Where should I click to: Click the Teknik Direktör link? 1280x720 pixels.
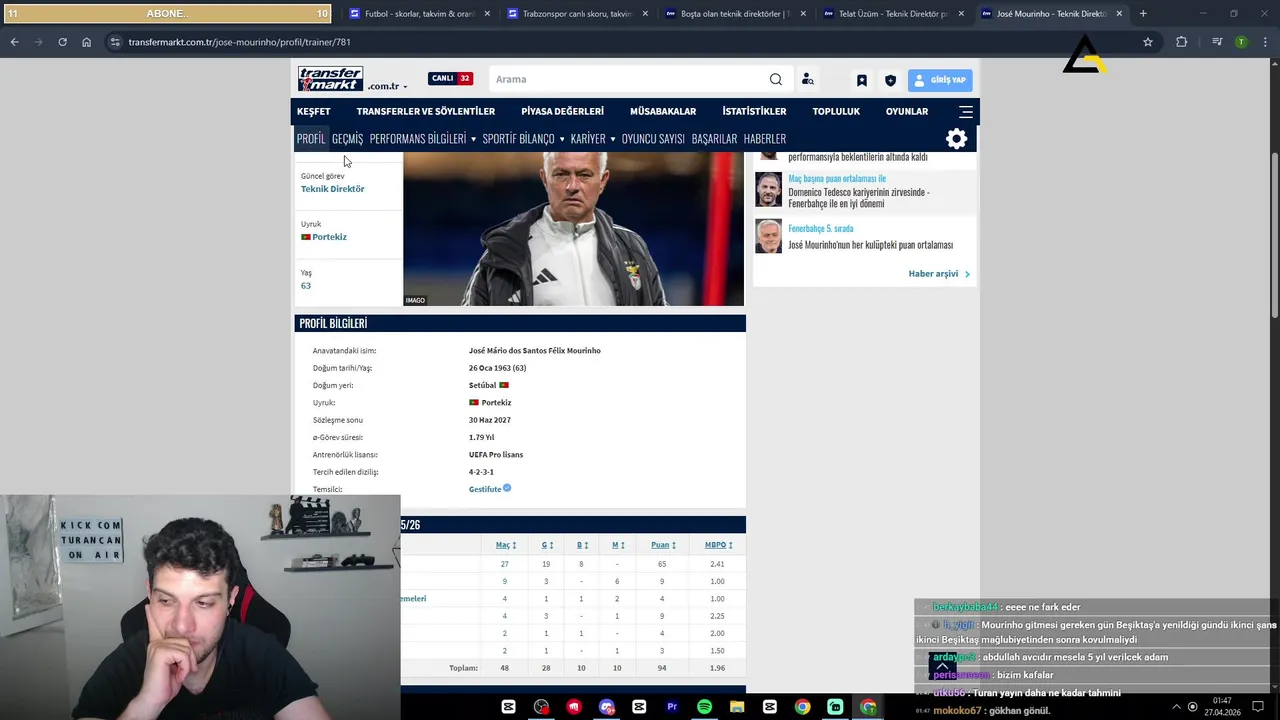click(x=333, y=189)
